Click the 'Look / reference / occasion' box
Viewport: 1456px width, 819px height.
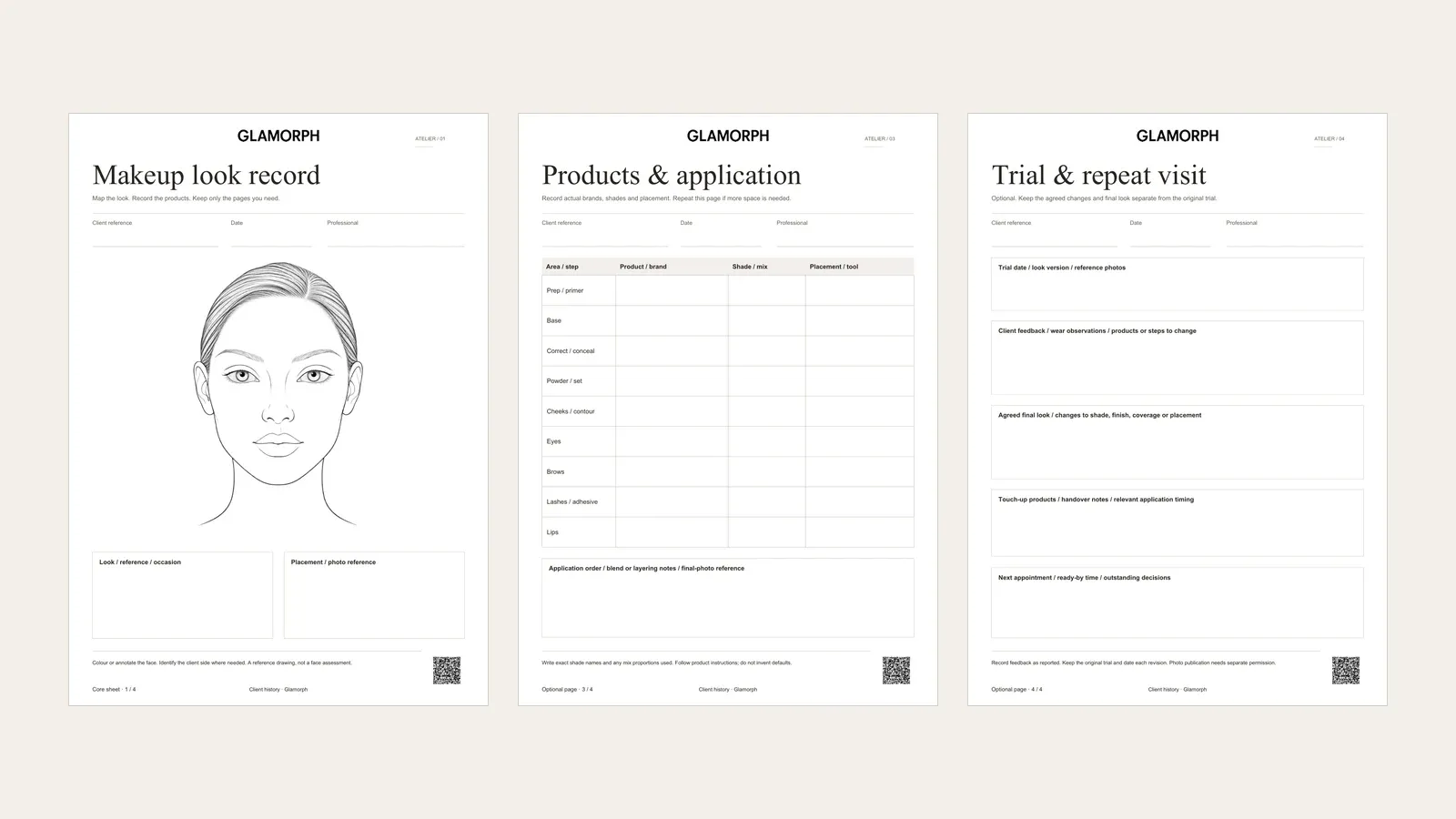click(x=182, y=595)
